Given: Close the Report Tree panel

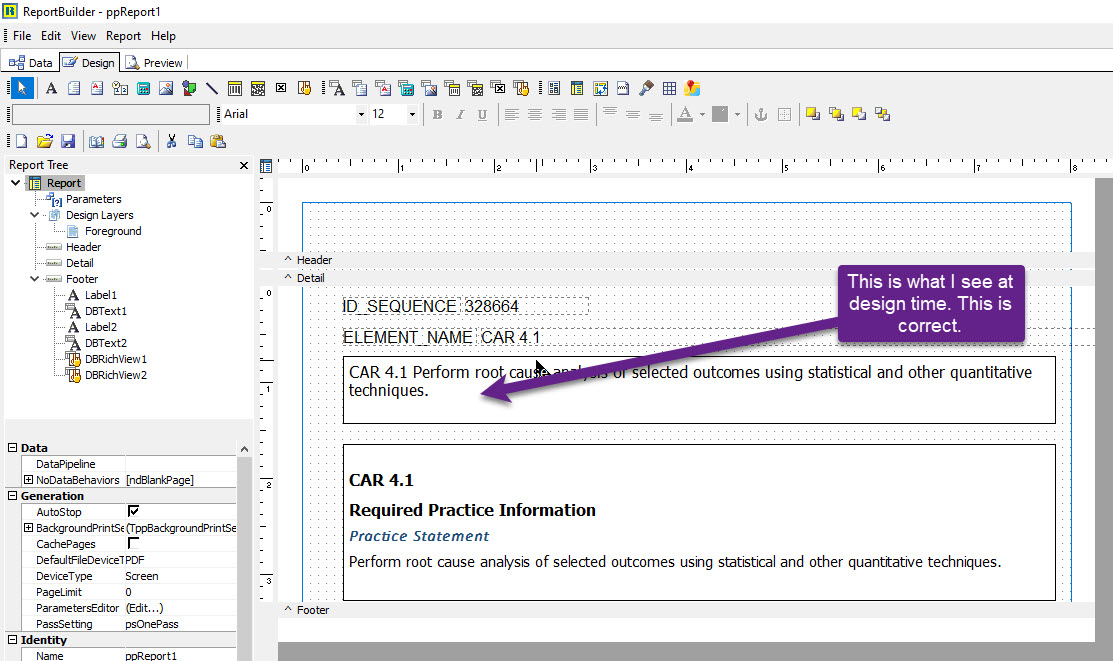Looking at the screenshot, I should (x=244, y=165).
